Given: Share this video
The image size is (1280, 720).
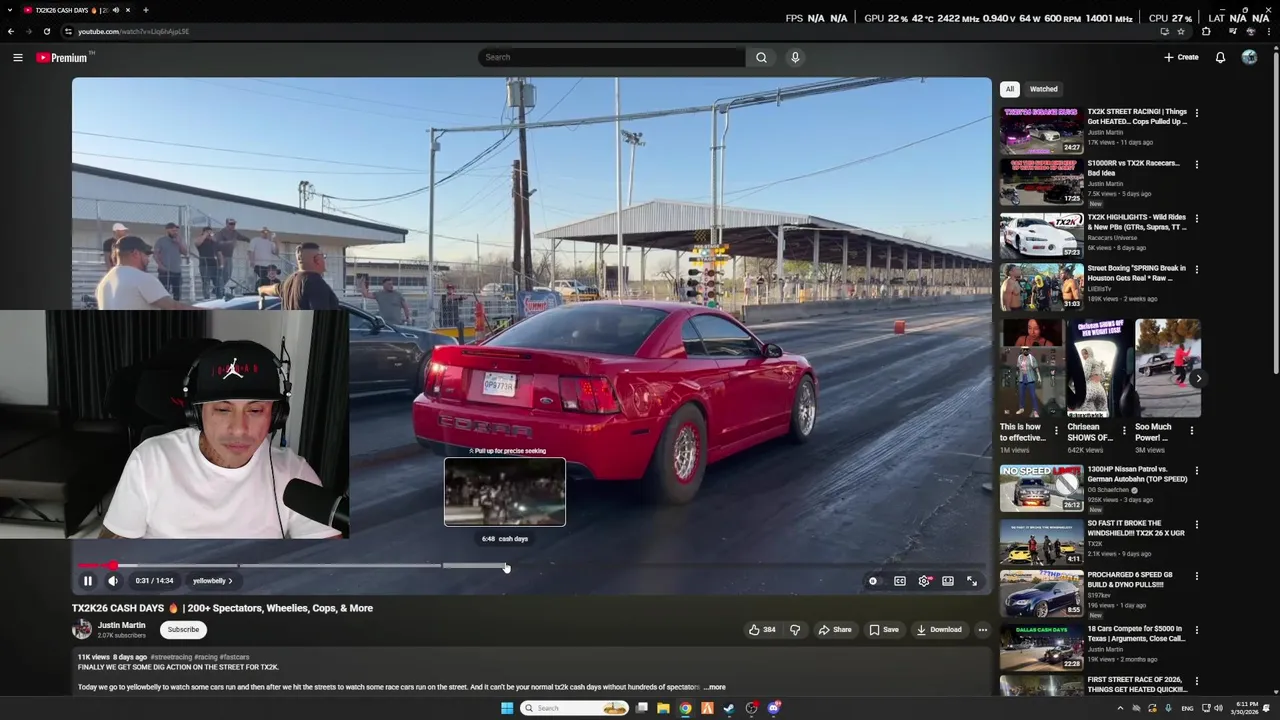Looking at the screenshot, I should click(835, 630).
